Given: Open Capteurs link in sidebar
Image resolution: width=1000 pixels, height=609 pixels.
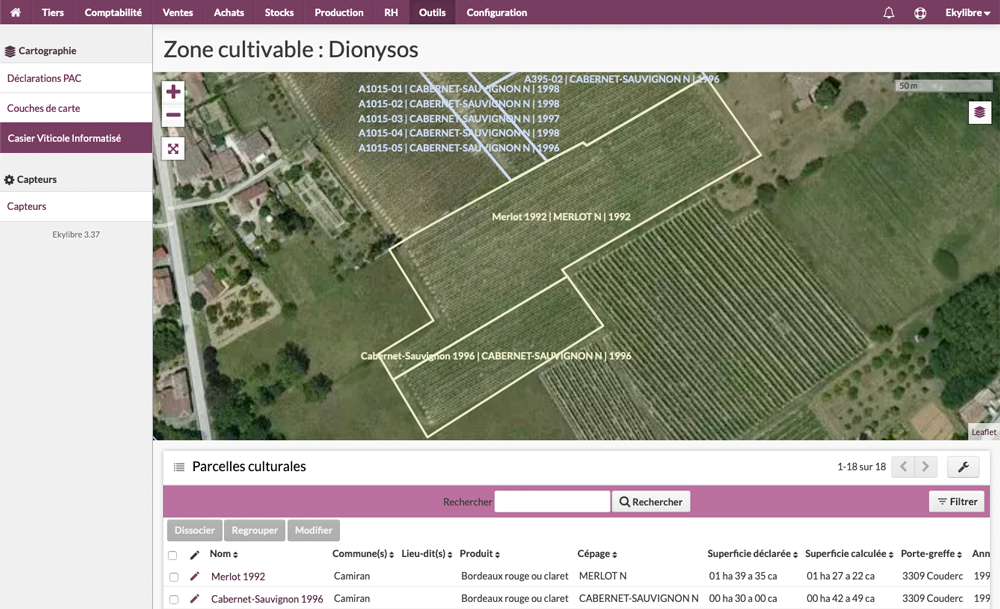Looking at the screenshot, I should (76, 207).
